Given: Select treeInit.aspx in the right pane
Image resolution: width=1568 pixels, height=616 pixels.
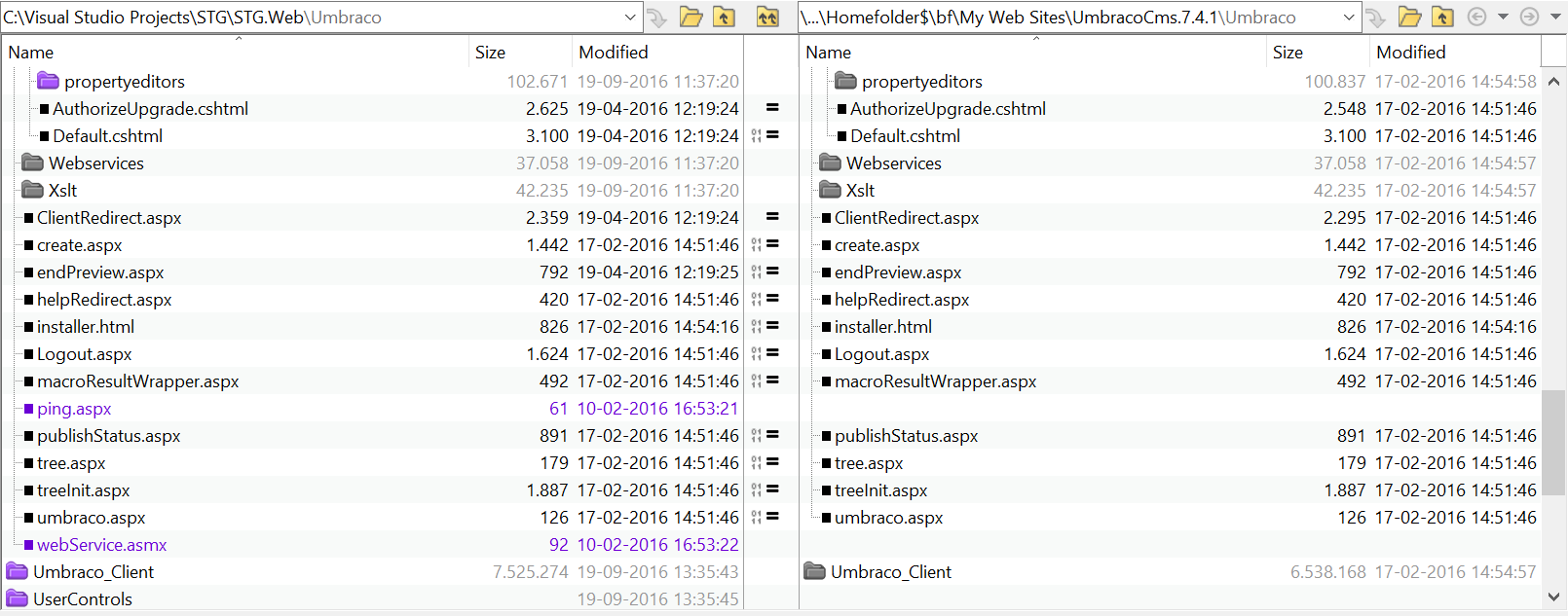Looking at the screenshot, I should 881,490.
